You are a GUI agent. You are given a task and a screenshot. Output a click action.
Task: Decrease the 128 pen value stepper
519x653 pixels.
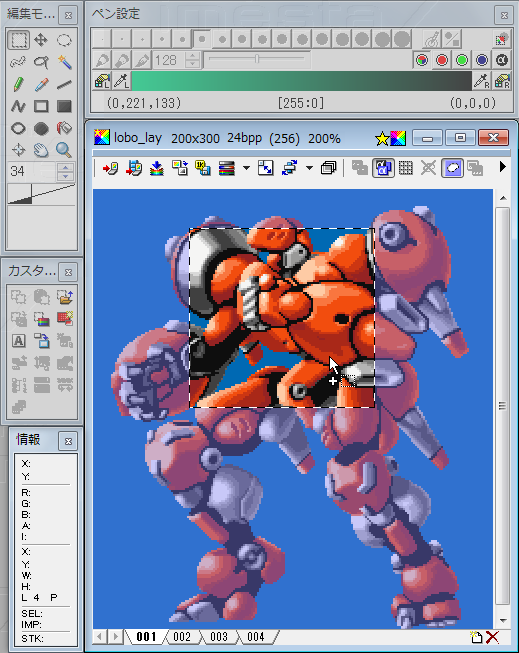coord(192,65)
